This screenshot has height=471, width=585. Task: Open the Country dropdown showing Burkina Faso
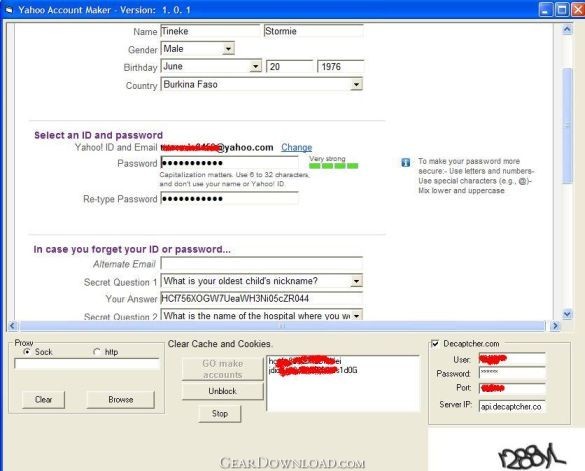click(x=356, y=84)
